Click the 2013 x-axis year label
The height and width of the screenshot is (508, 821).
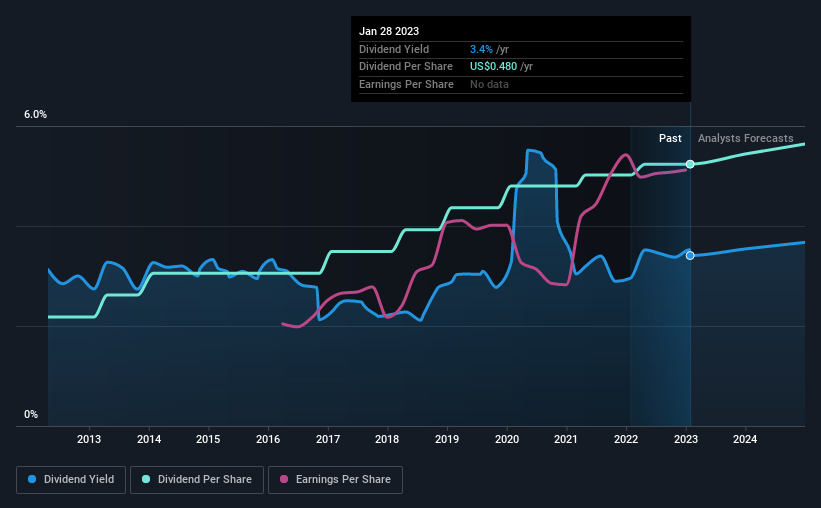click(89, 439)
